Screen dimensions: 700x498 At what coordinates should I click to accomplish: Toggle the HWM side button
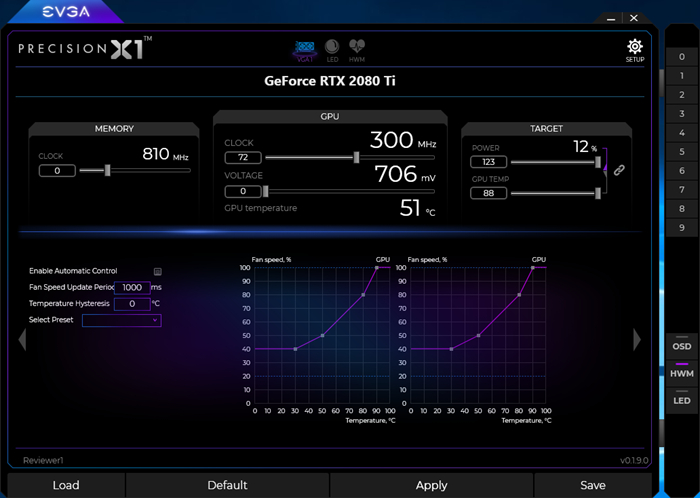coord(682,372)
